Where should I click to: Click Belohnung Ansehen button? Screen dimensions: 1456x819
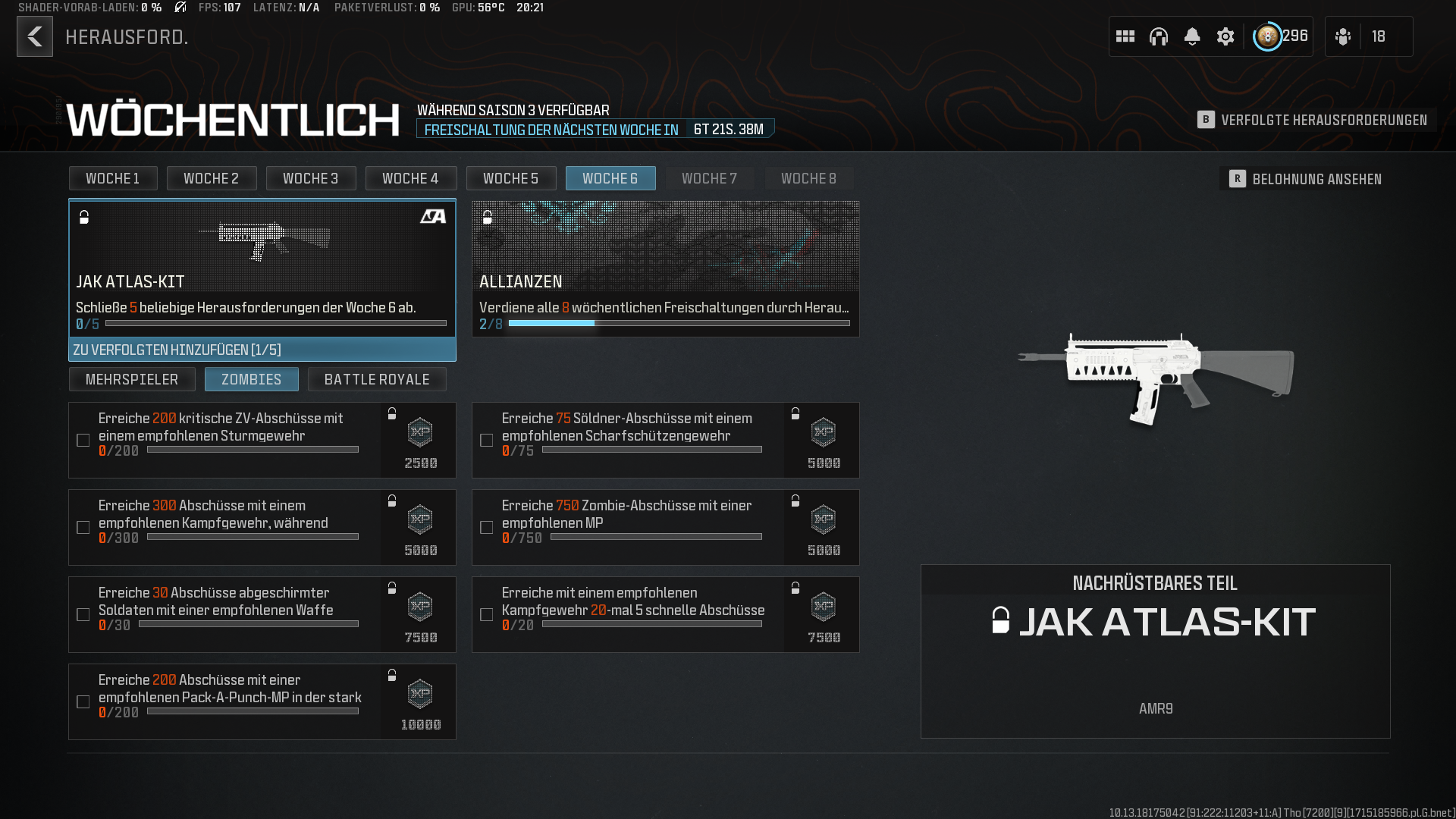1305,179
